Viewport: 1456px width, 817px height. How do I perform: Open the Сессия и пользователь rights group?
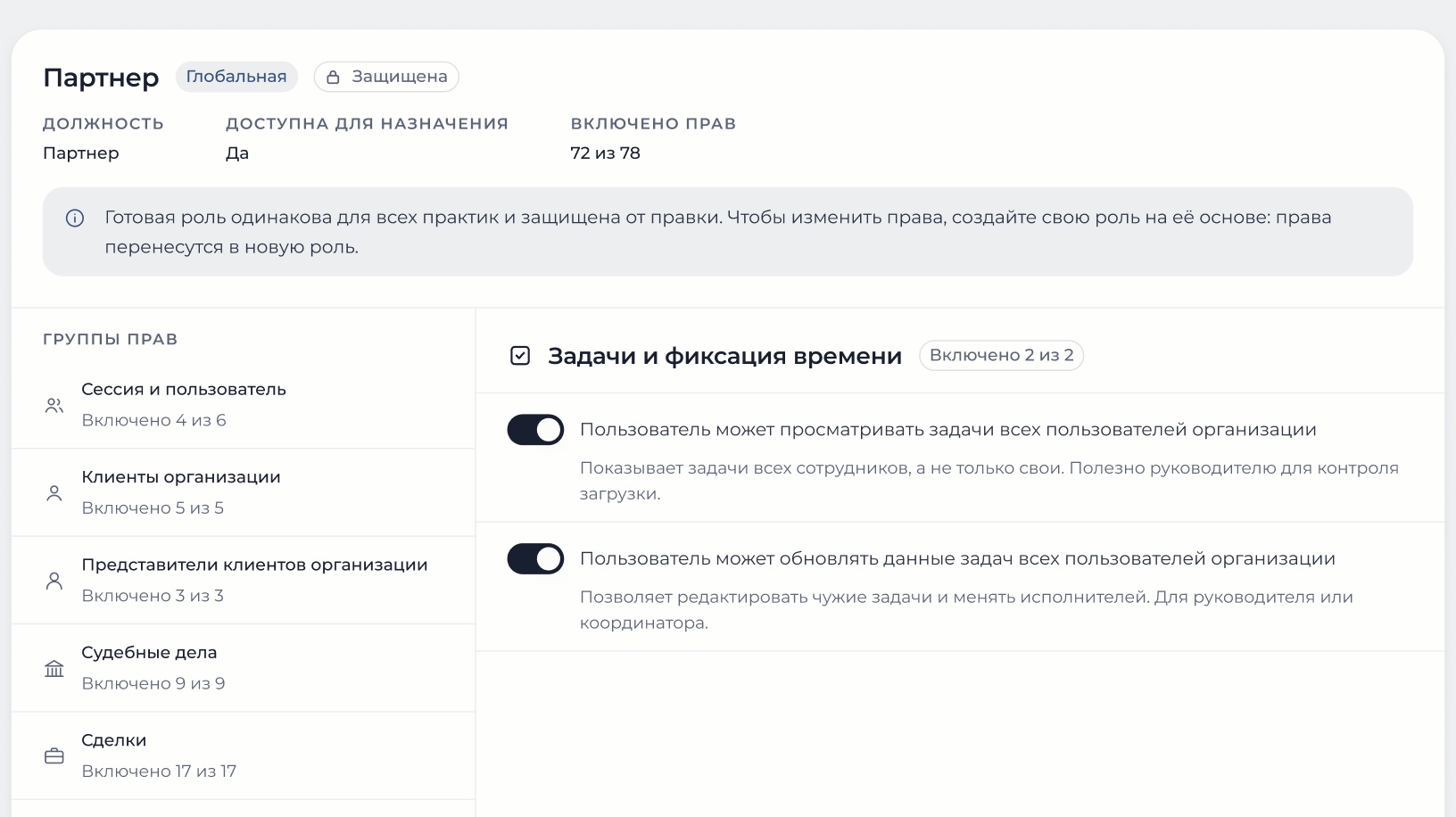[x=243, y=405]
